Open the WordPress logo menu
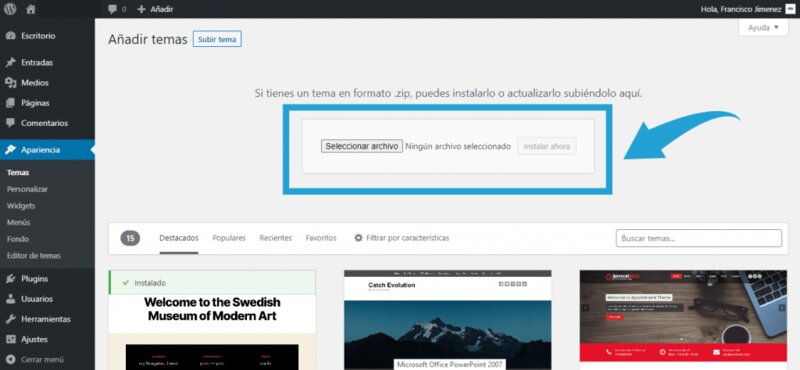 (10, 9)
